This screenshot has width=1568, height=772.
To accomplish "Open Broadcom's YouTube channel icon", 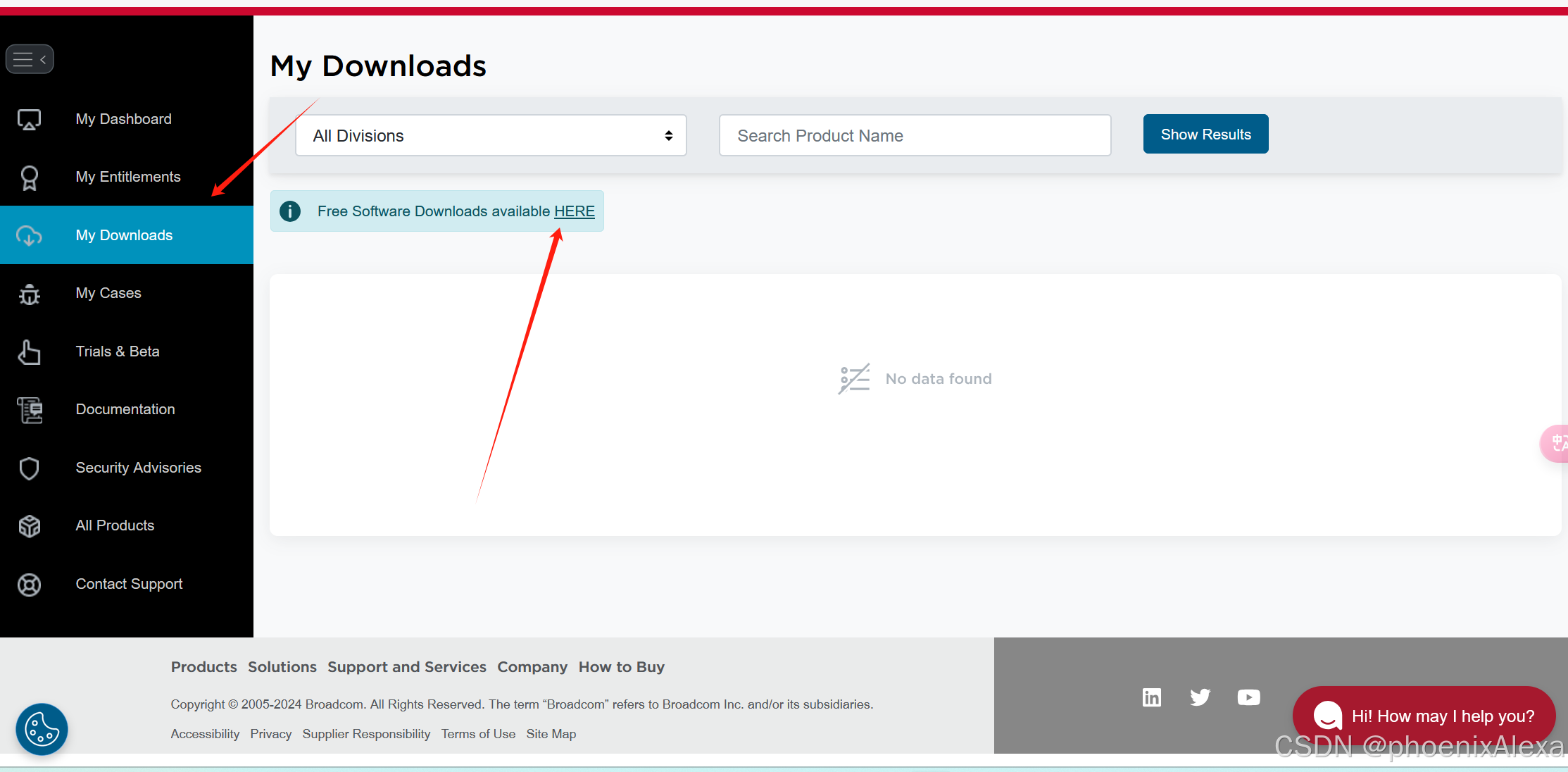I will (x=1248, y=697).
